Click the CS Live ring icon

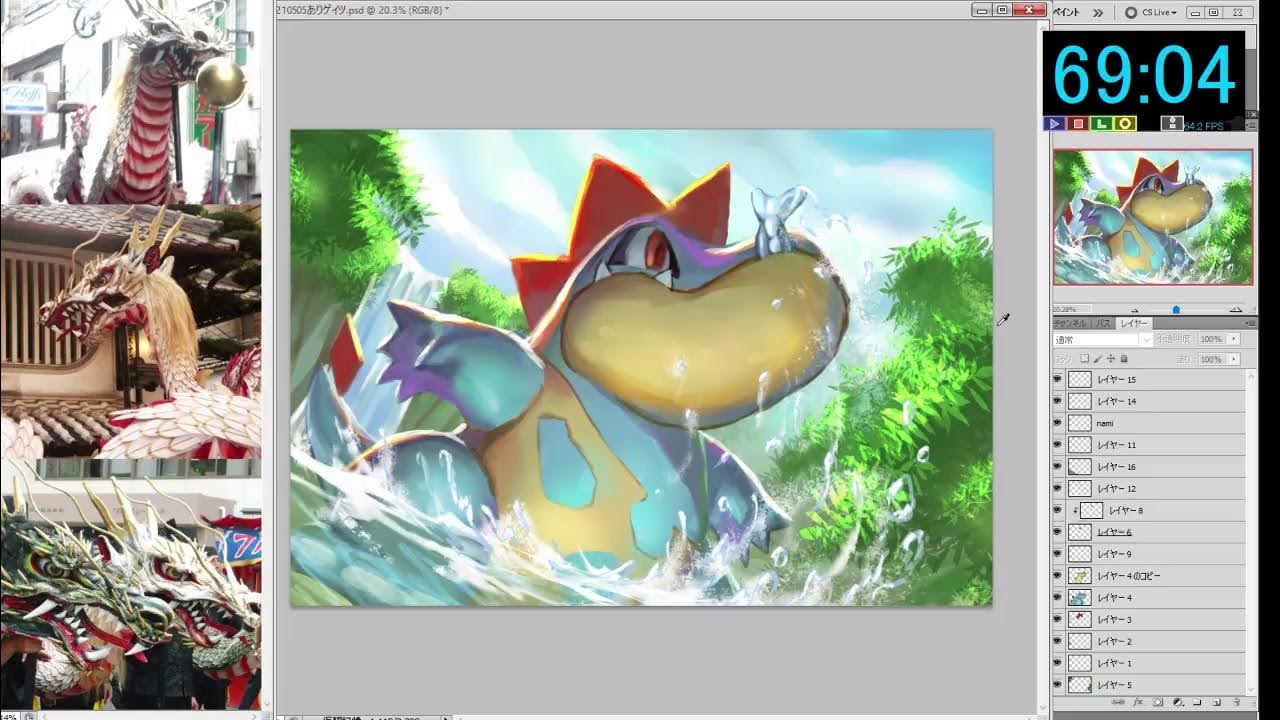[x=1131, y=13]
